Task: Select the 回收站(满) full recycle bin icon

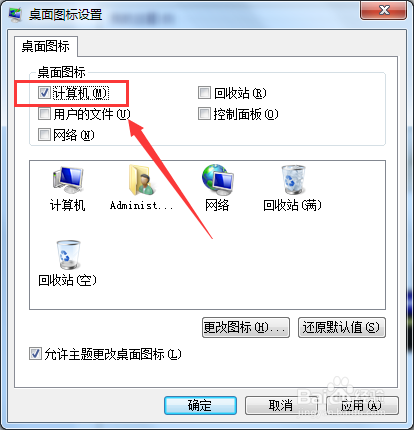Action: click(293, 180)
